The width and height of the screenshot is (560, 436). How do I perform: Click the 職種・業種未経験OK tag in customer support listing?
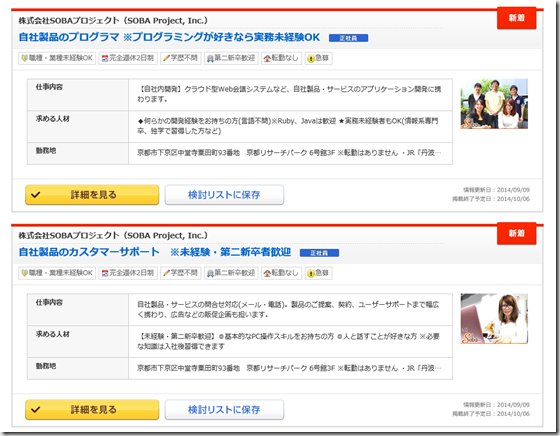click(57, 273)
